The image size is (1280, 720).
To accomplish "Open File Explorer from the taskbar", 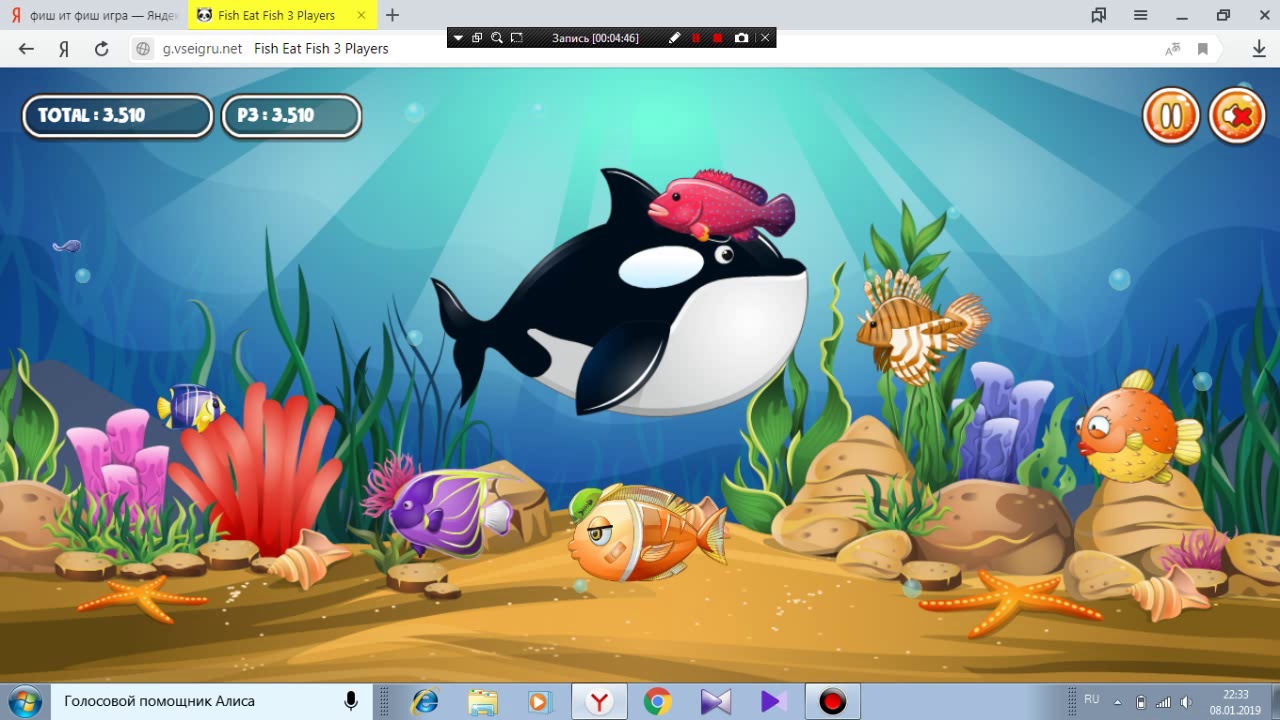I will coord(482,701).
